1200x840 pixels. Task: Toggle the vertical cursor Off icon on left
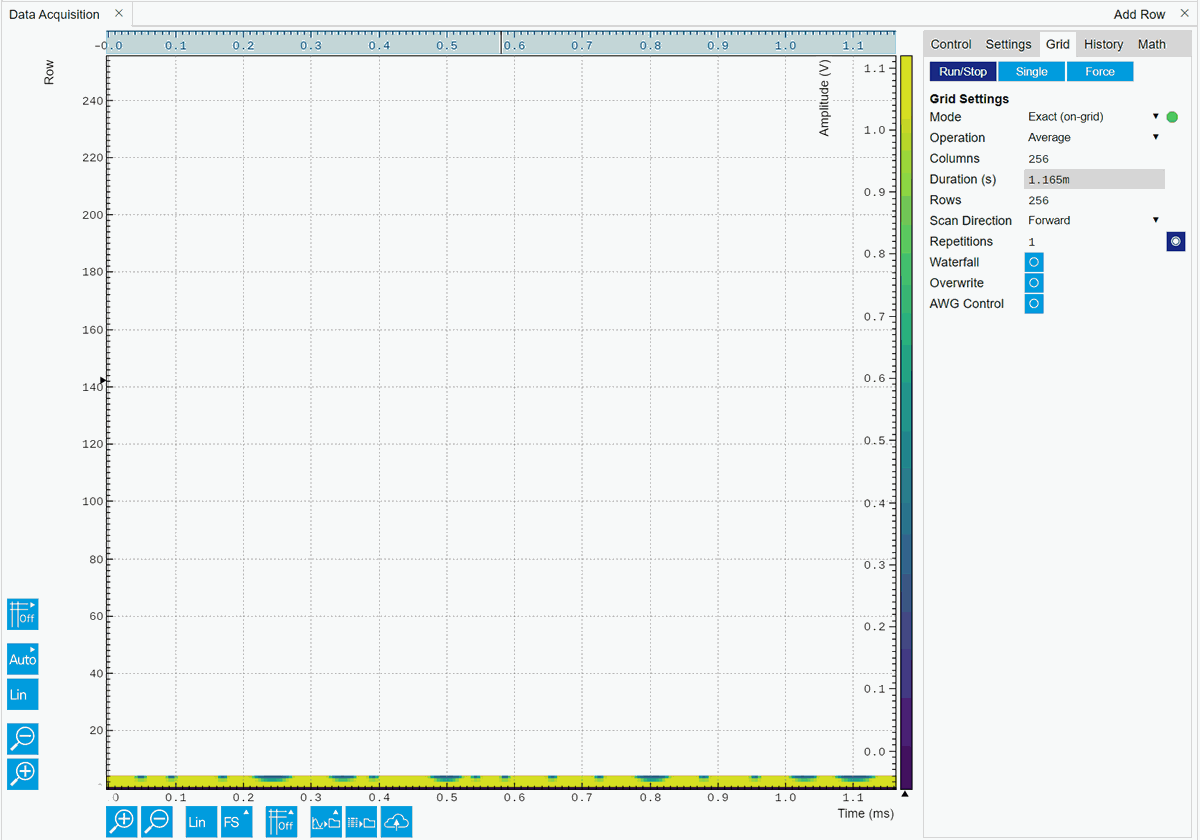click(22, 614)
